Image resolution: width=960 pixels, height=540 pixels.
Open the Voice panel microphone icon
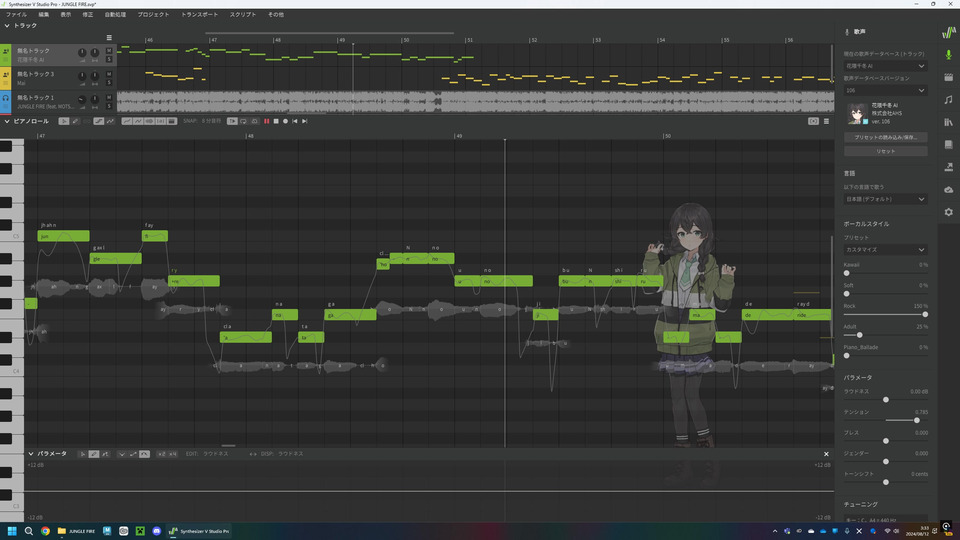pyautogui.click(x=948, y=55)
